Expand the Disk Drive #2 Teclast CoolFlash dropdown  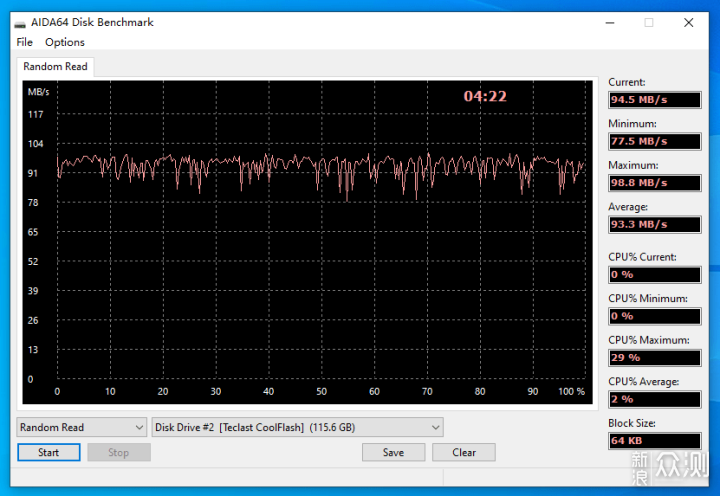point(298,428)
